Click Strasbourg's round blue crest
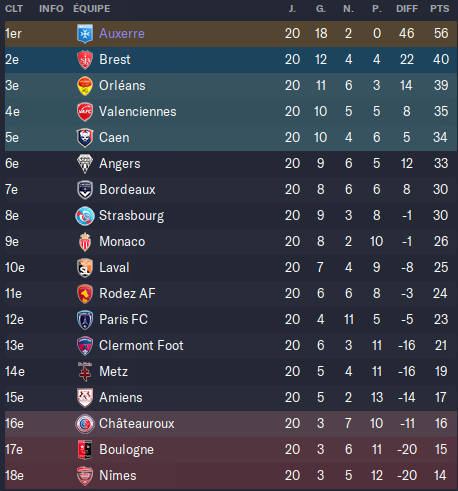This screenshot has height=491, width=458. click(85, 216)
